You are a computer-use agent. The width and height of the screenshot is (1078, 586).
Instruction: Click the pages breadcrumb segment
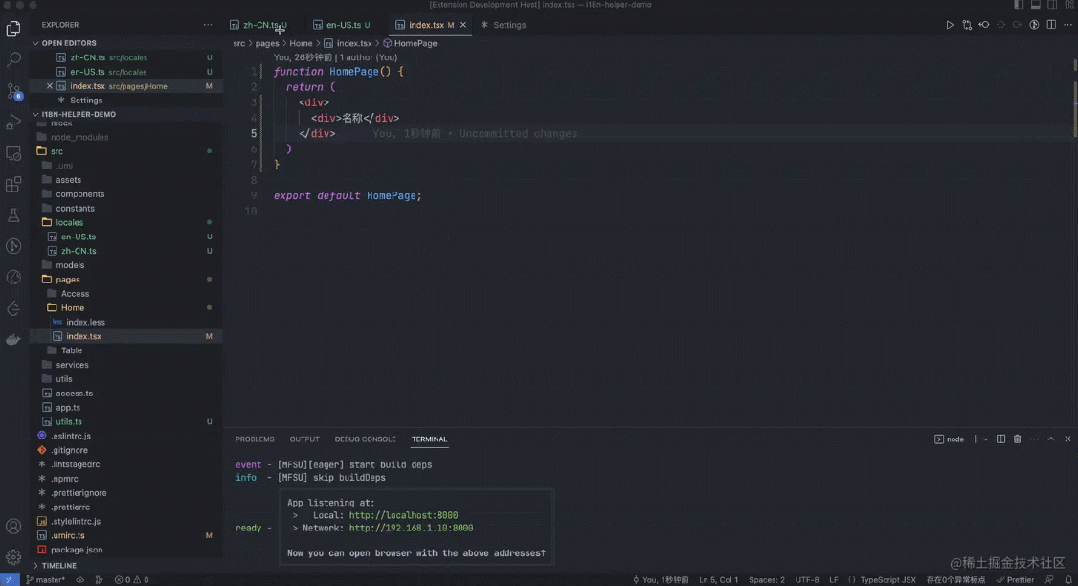(267, 43)
